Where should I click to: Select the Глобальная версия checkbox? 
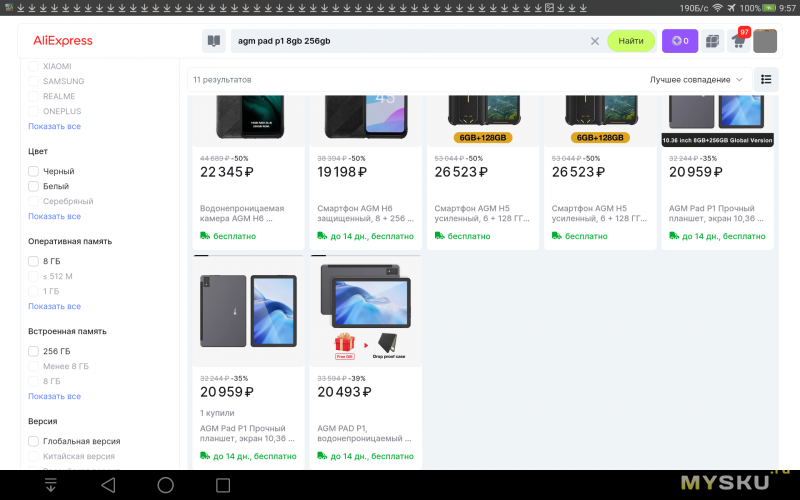point(33,441)
